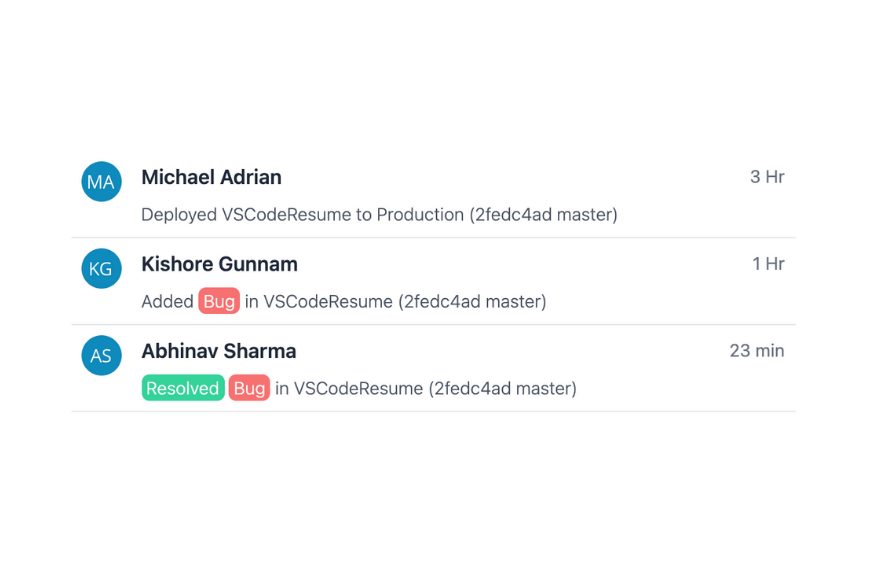This screenshot has height=576, width=882.
Task: Click Abhinav Sharma's AS avatar
Action: 101,356
